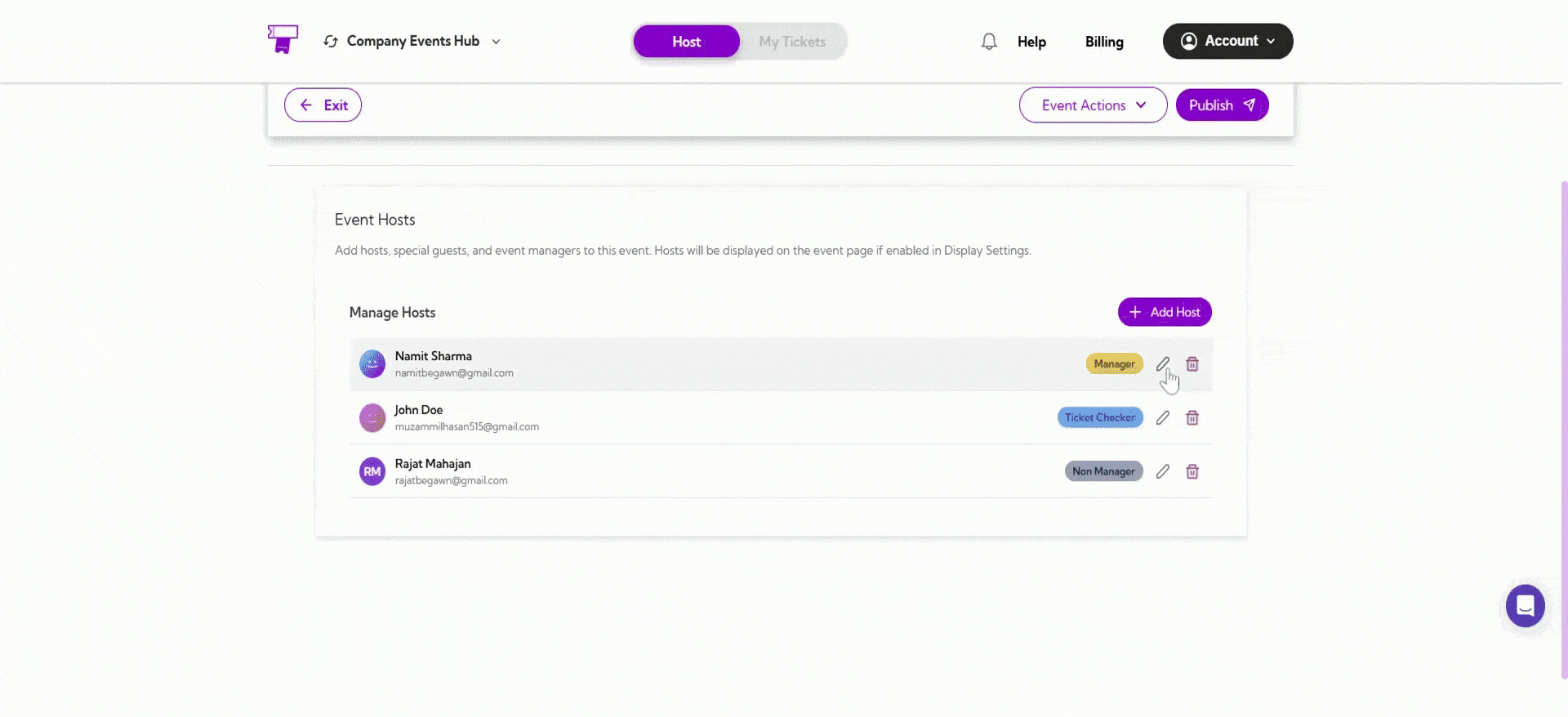1568x717 pixels.
Task: Click the purple ticket logo icon
Action: point(283,39)
